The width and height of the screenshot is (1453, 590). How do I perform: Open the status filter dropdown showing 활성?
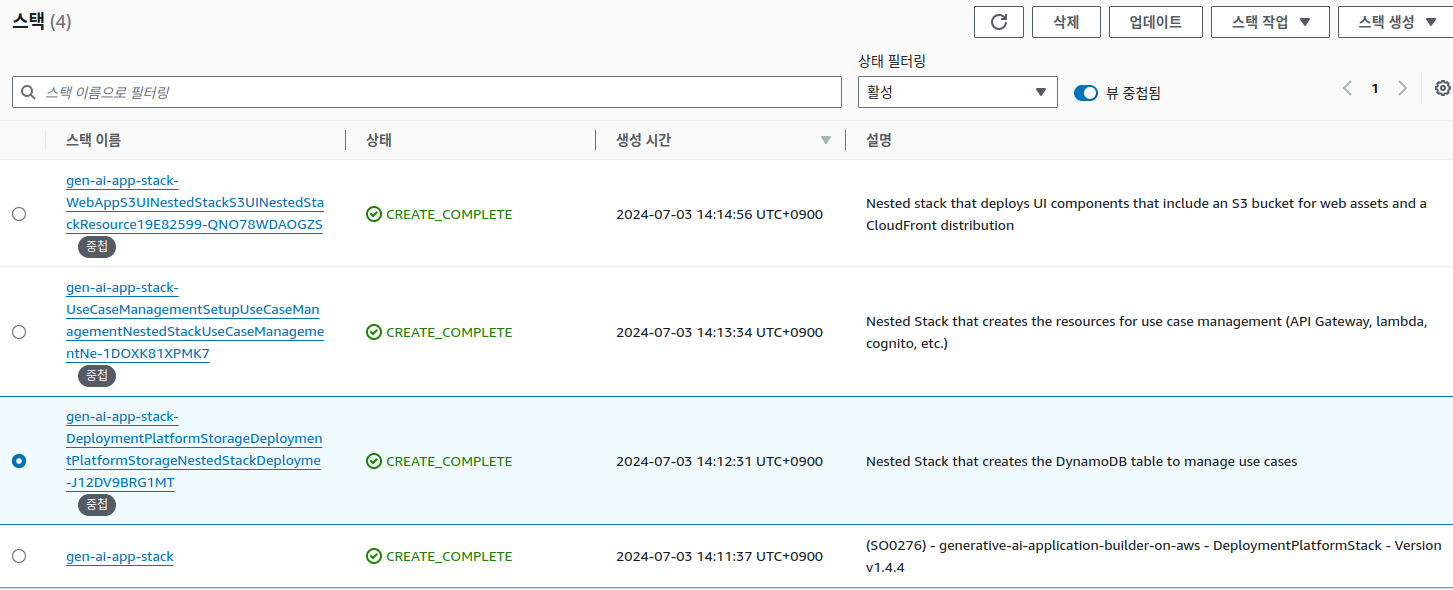click(x=957, y=92)
